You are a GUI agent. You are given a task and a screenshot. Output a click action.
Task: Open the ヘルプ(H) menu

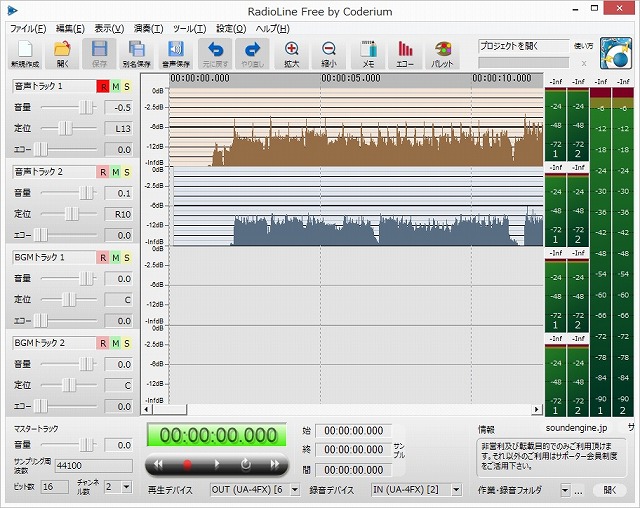coord(273,29)
